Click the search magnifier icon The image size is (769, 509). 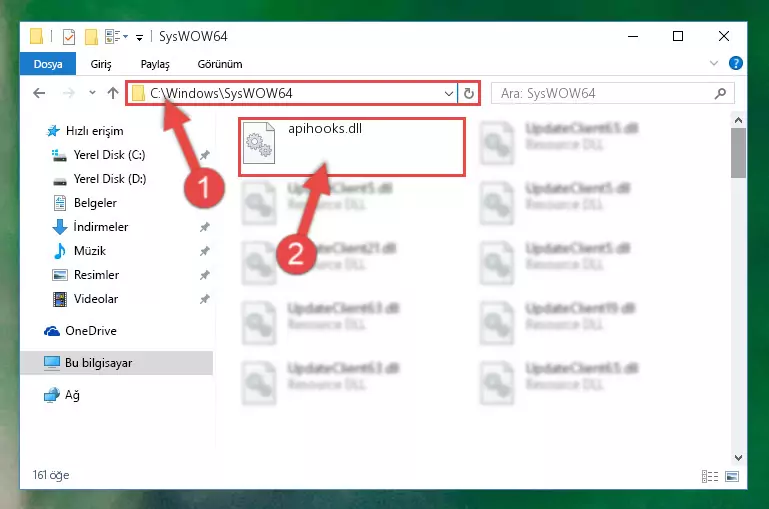(720, 93)
